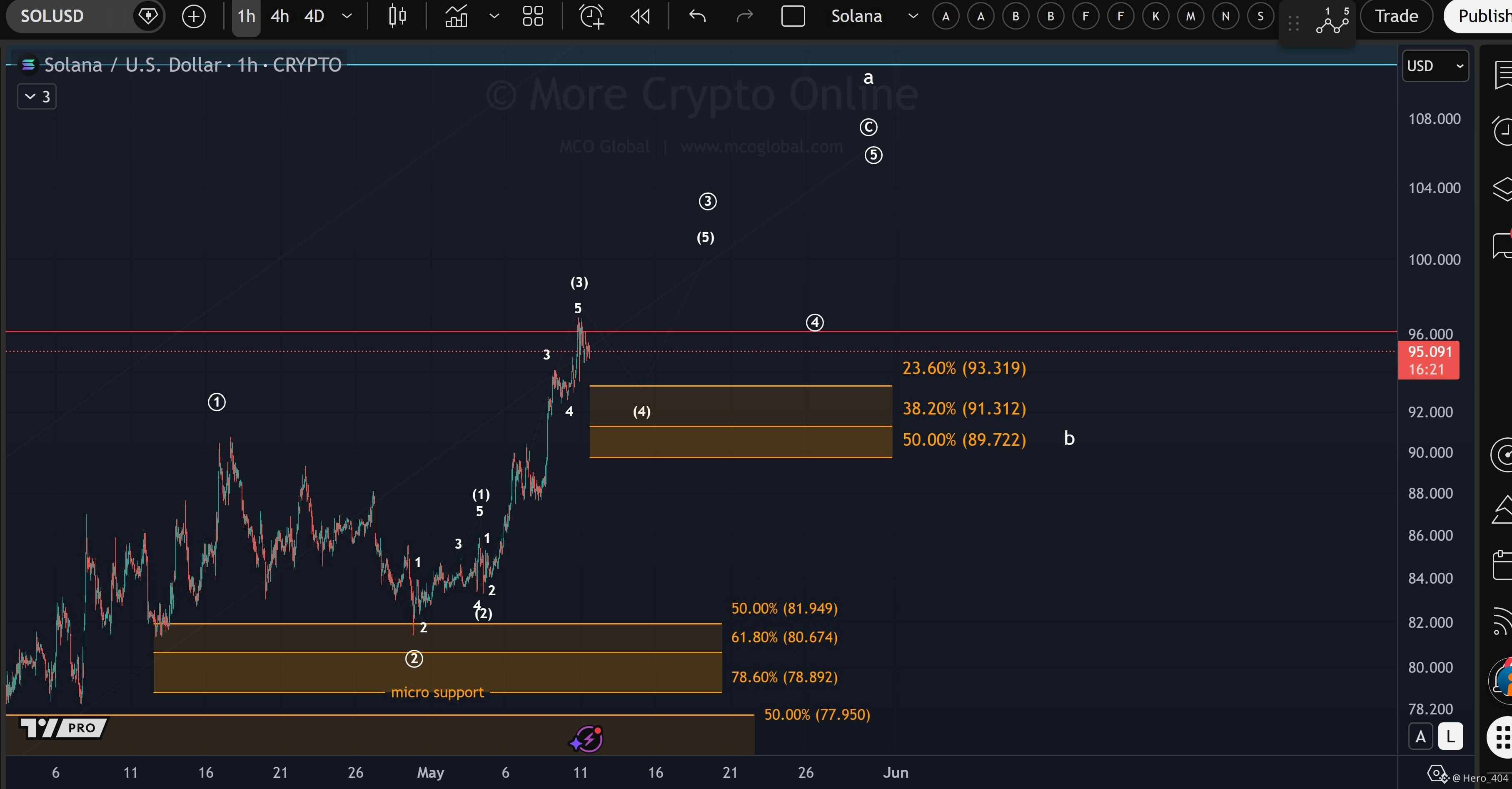Viewport: 1512px width, 789px height.
Task: Add a compare symbol with plus icon
Action: (x=194, y=16)
